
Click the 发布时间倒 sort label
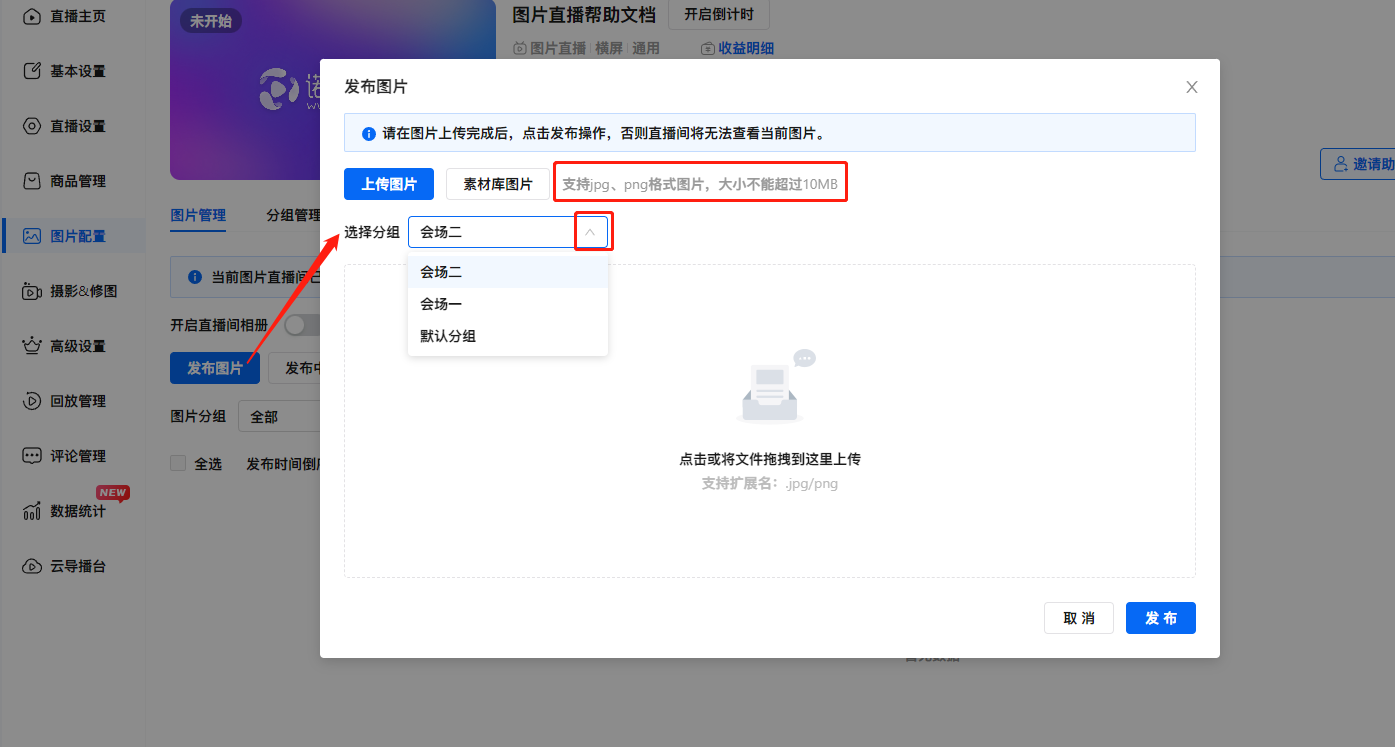283,464
